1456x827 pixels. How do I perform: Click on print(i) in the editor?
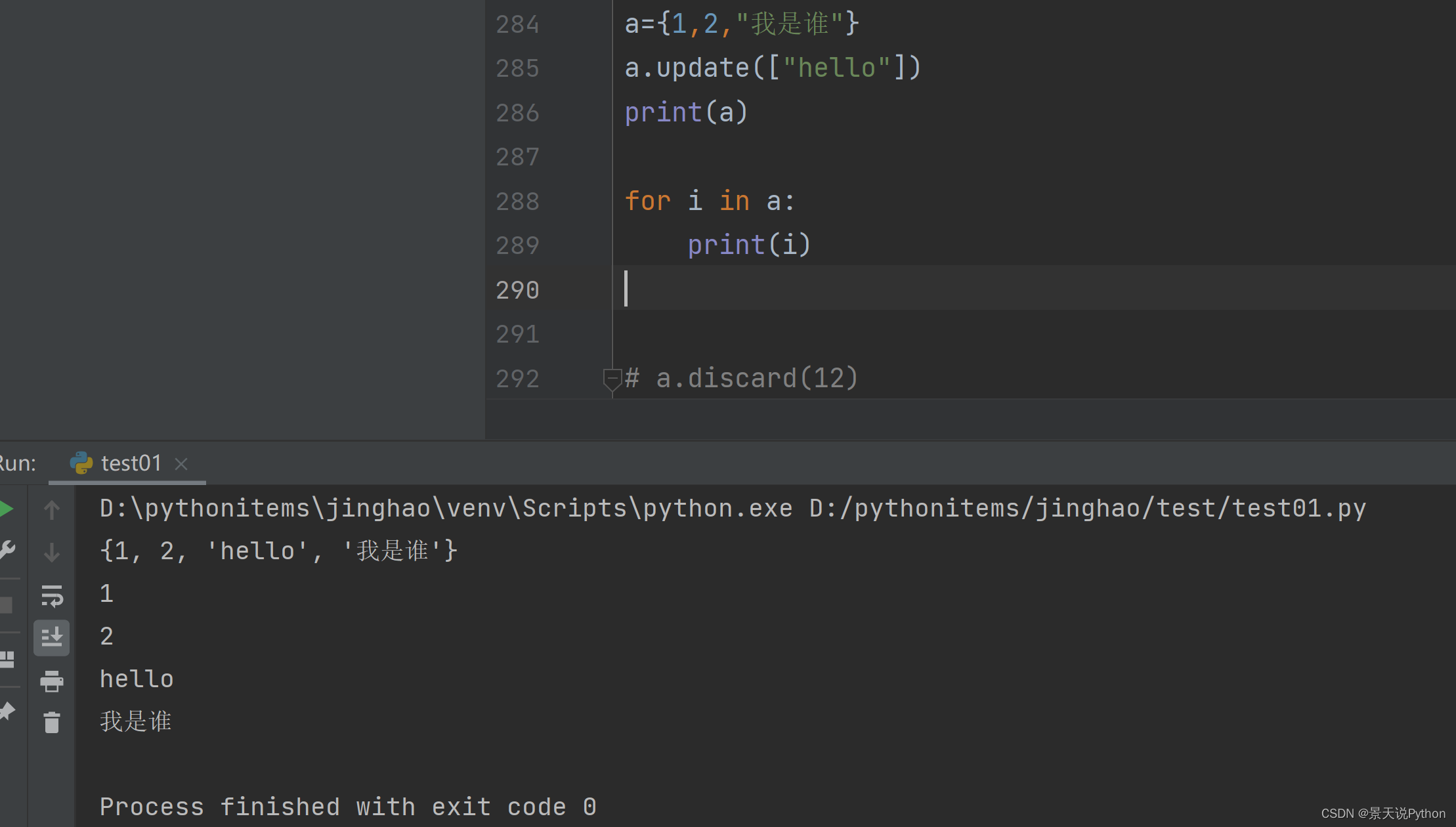coord(749,245)
